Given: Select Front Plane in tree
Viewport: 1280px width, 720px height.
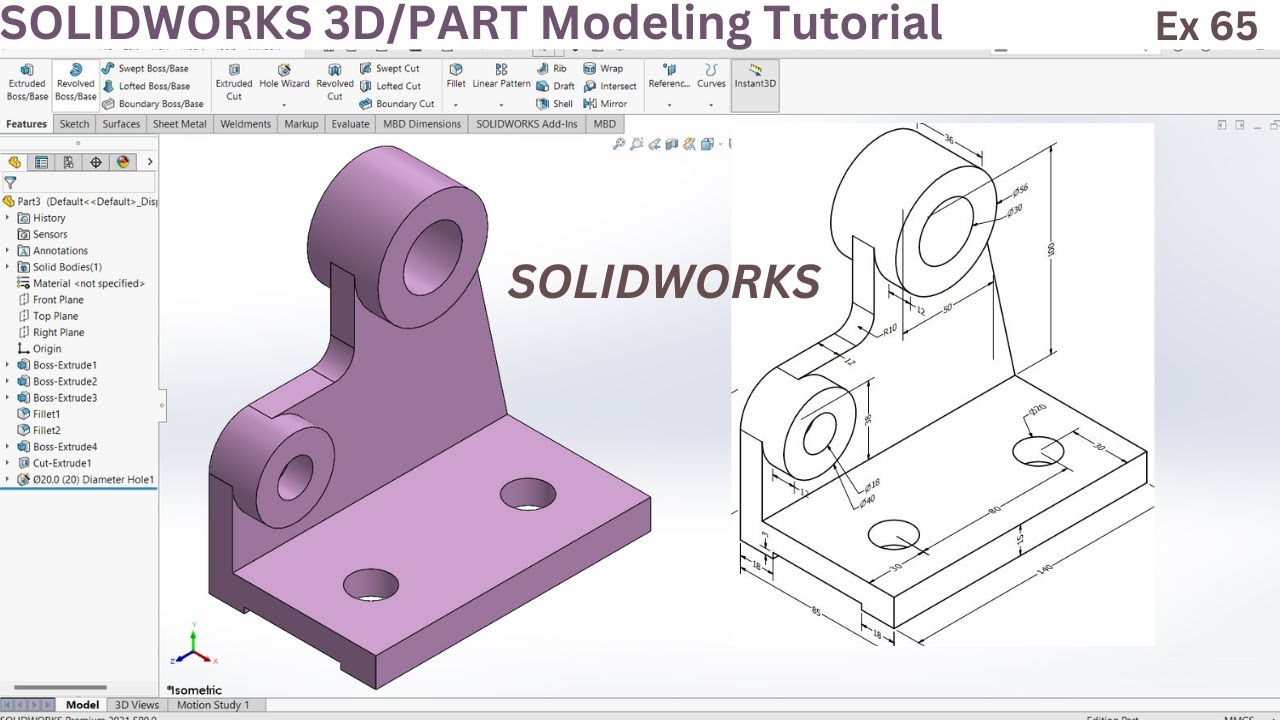Looking at the screenshot, I should click(51, 300).
